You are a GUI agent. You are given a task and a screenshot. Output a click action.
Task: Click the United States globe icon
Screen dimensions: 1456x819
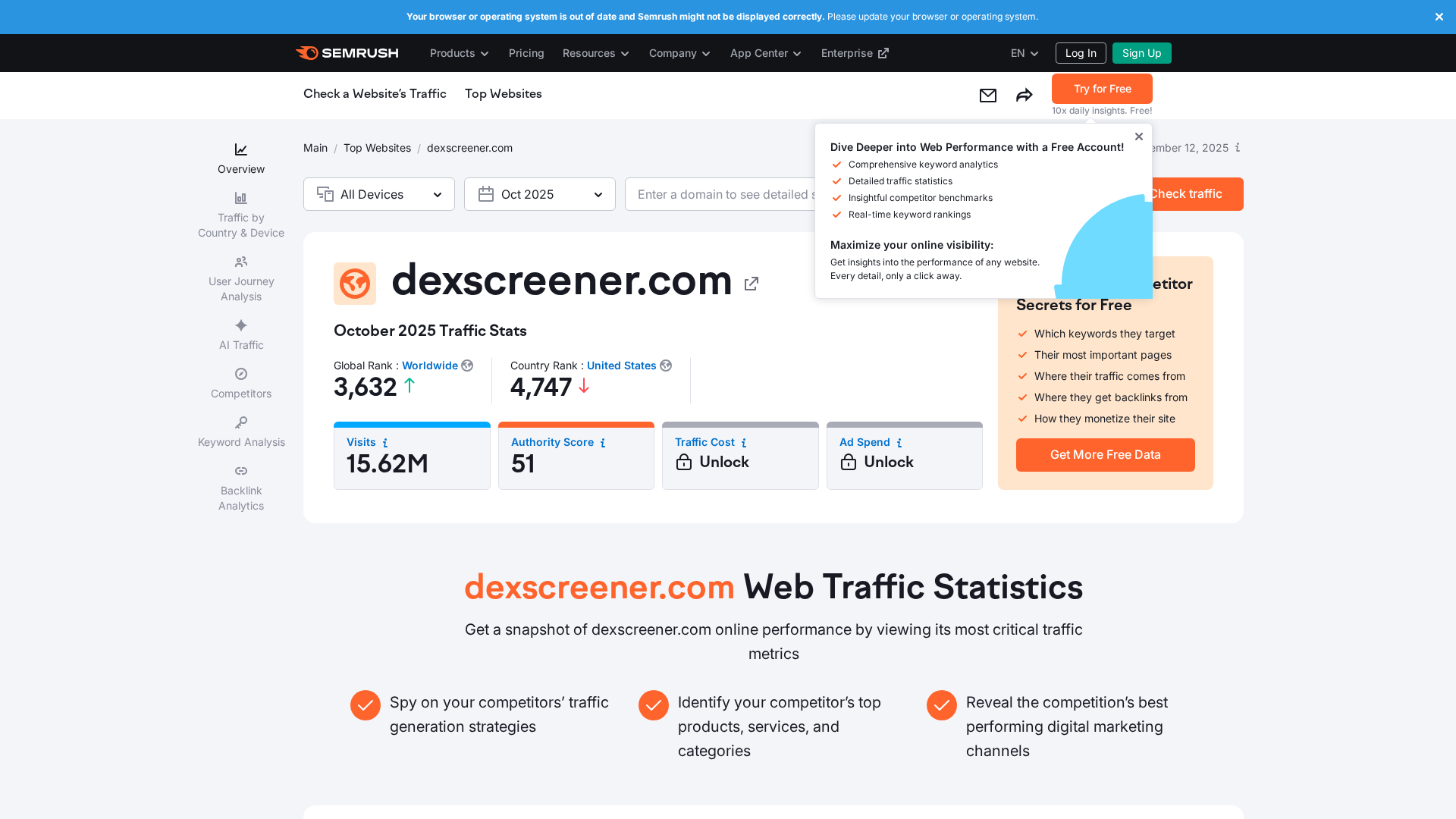tap(666, 366)
